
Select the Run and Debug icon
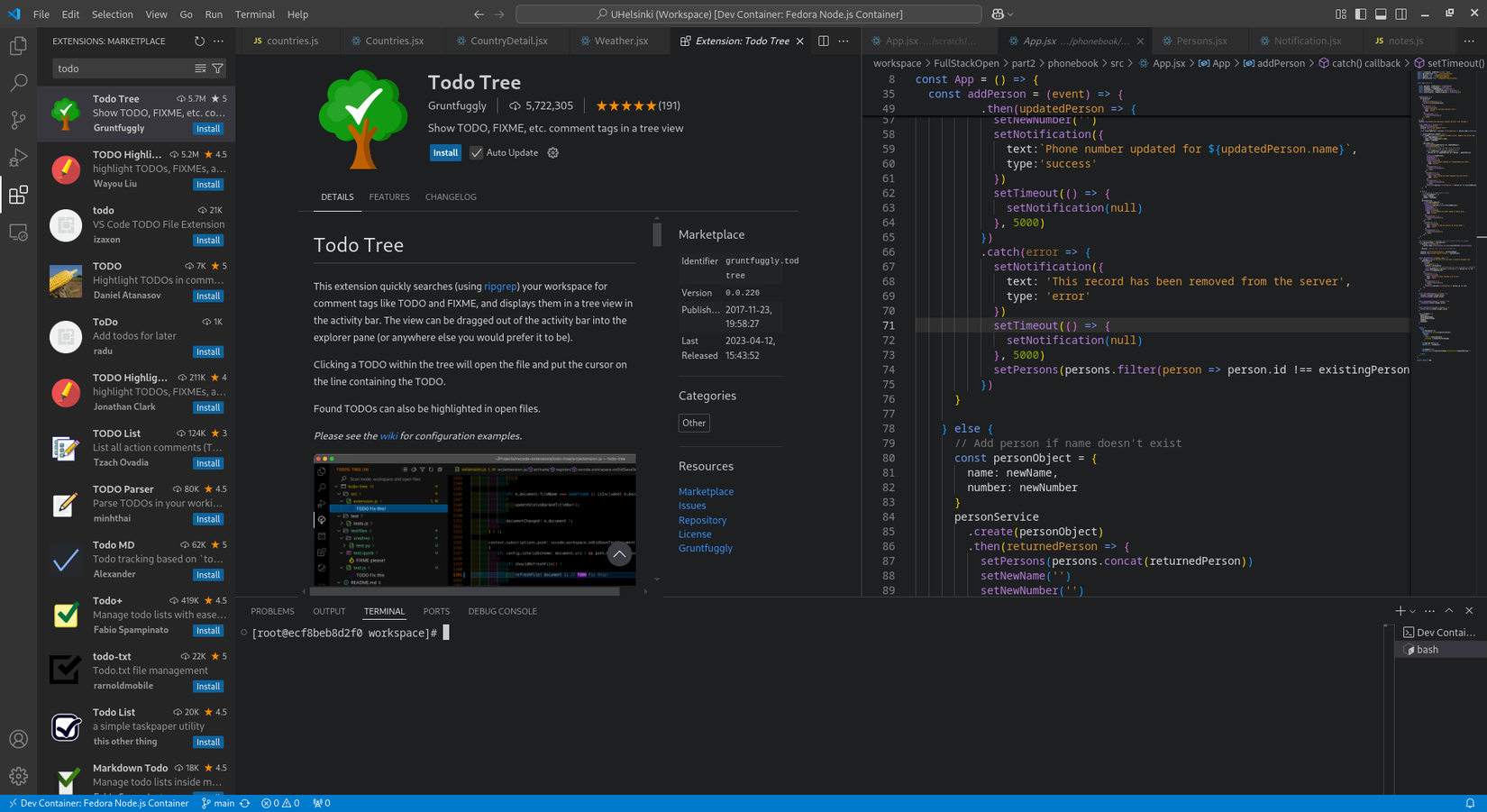[19, 157]
